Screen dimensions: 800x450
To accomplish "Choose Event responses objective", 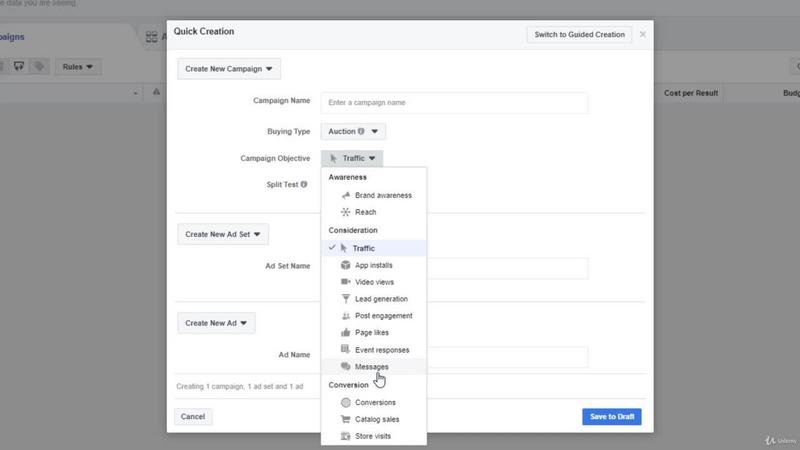I will point(374,349).
